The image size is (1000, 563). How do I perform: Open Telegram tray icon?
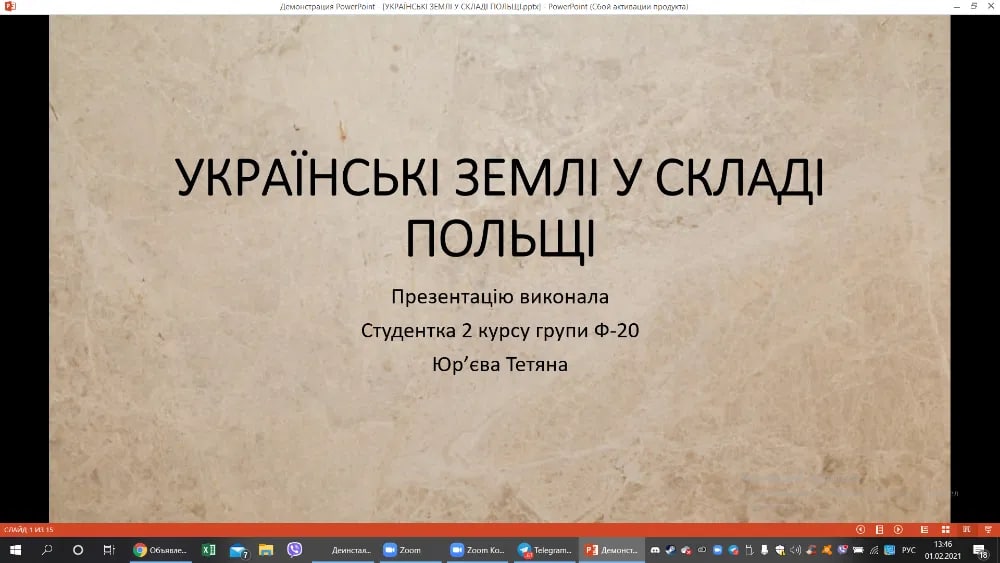coord(733,550)
